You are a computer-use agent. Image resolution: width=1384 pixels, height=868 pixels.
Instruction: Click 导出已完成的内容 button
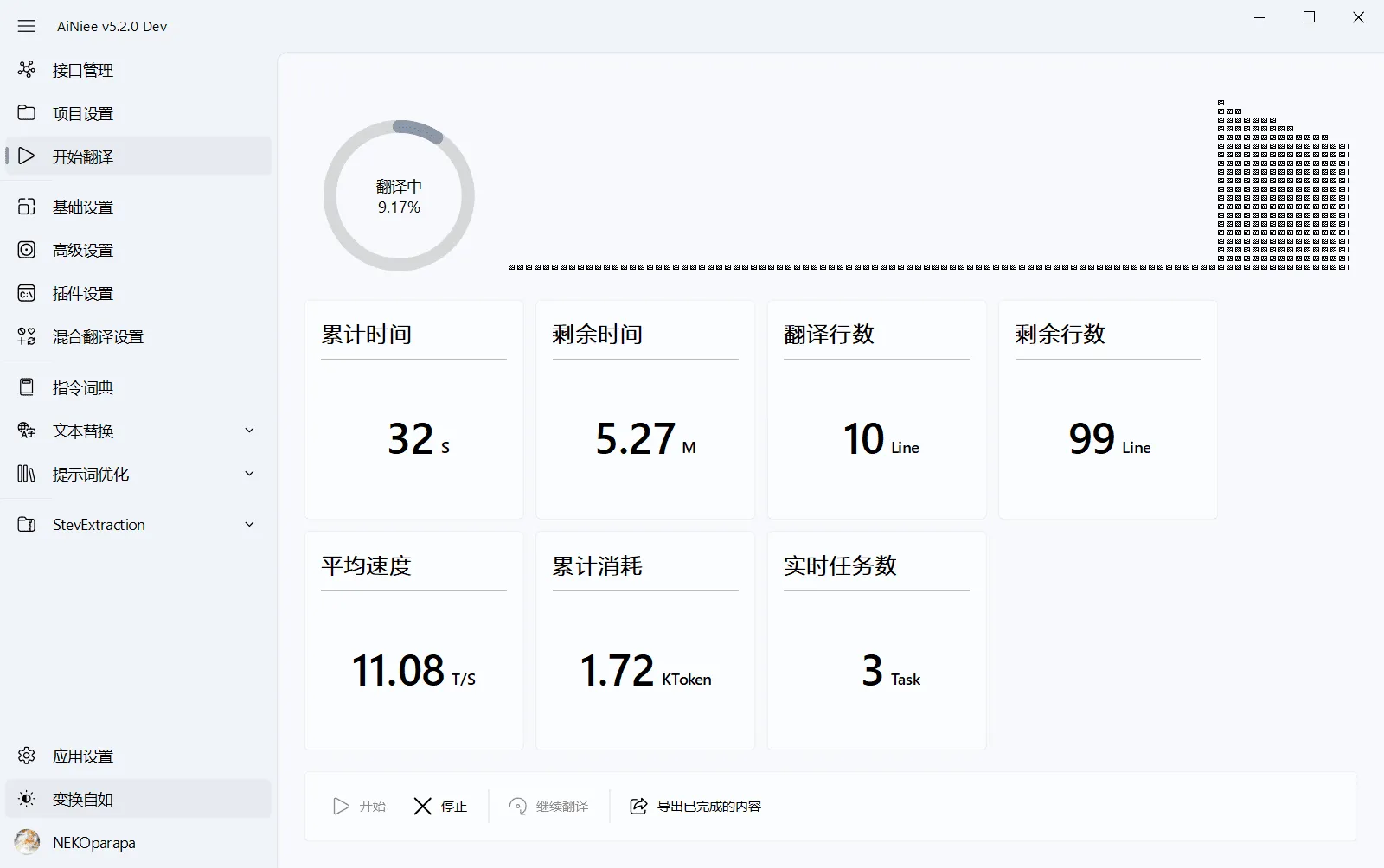pyautogui.click(x=695, y=806)
